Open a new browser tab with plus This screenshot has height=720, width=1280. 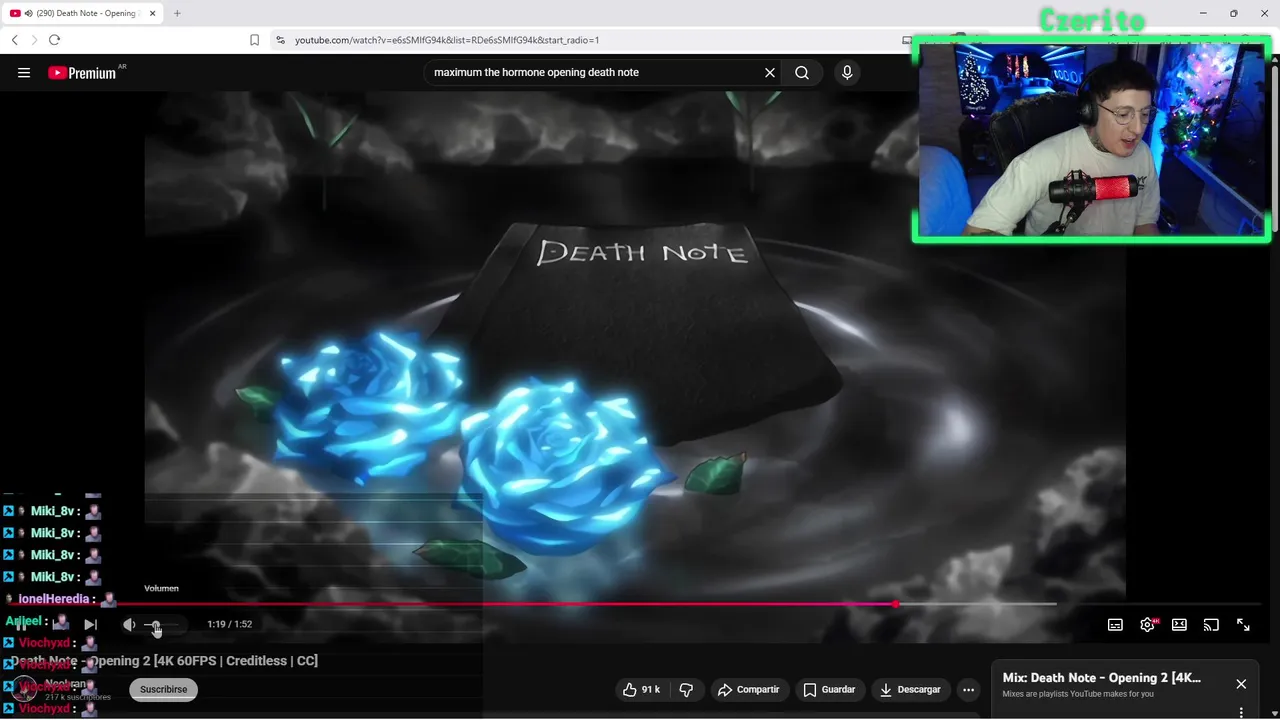click(177, 13)
